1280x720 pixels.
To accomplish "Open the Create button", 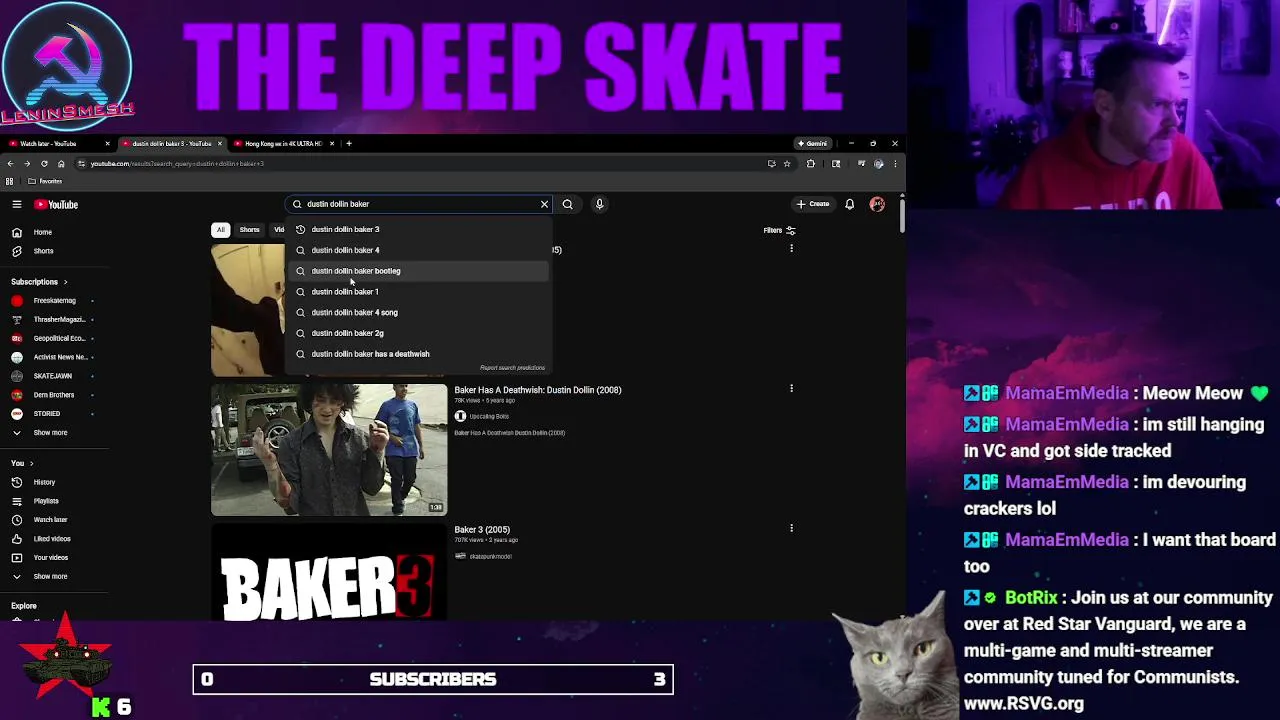I will [813, 204].
